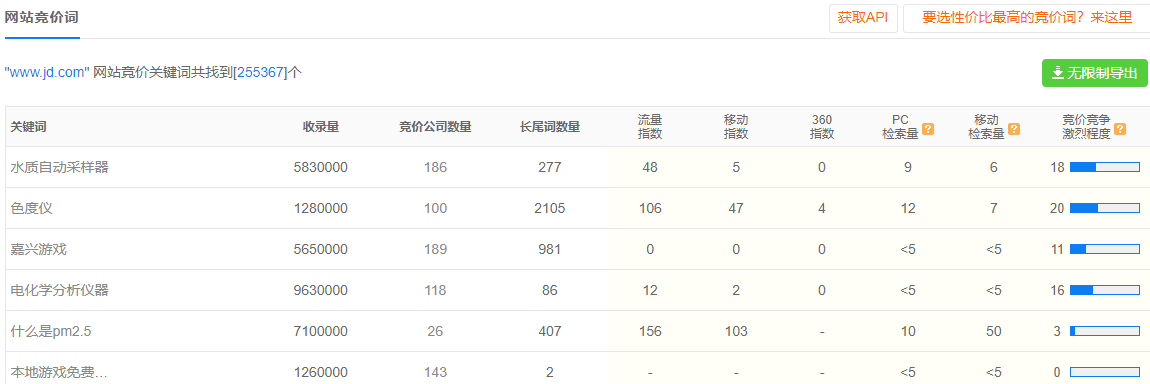This screenshot has height=384, width=1150.
Task: Open the www.jd.com link
Action: pos(48,73)
